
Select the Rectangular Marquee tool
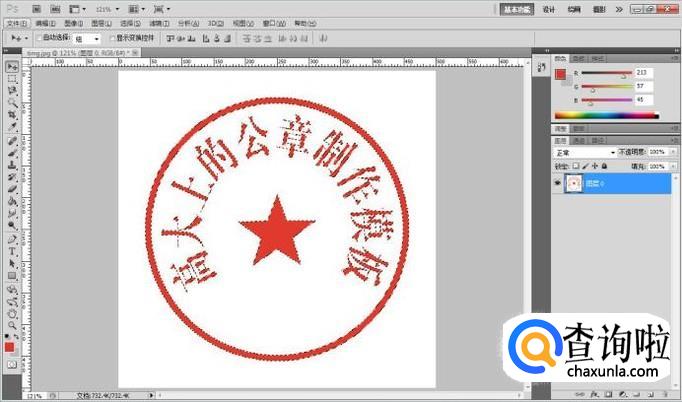click(x=11, y=78)
